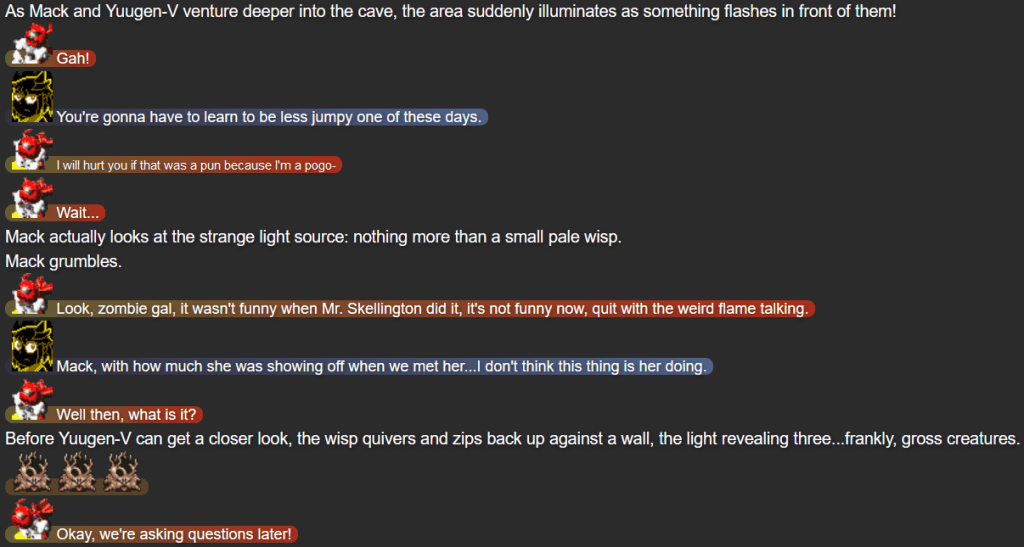Select the first gross creature sprite

click(30, 470)
